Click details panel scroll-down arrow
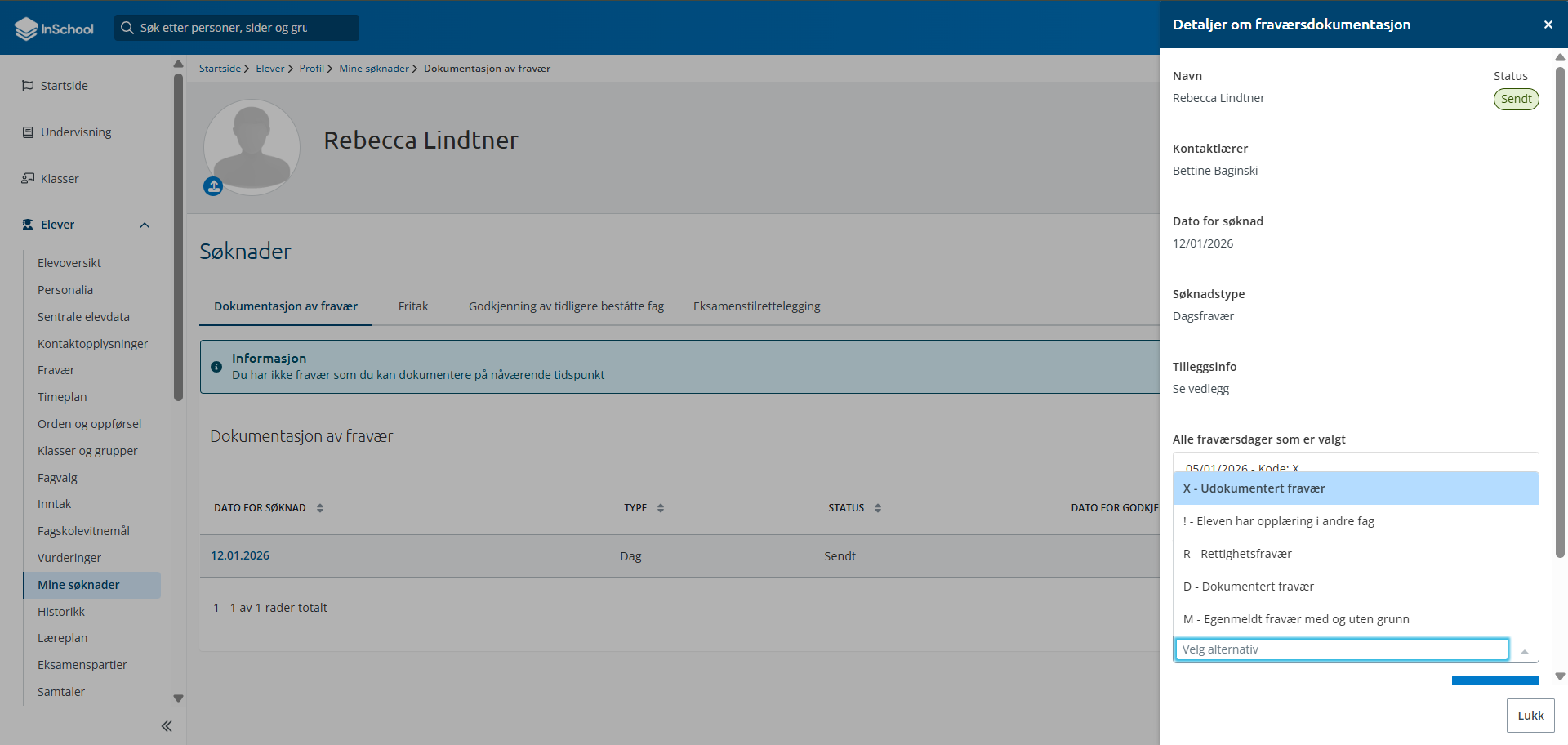 (x=1560, y=676)
